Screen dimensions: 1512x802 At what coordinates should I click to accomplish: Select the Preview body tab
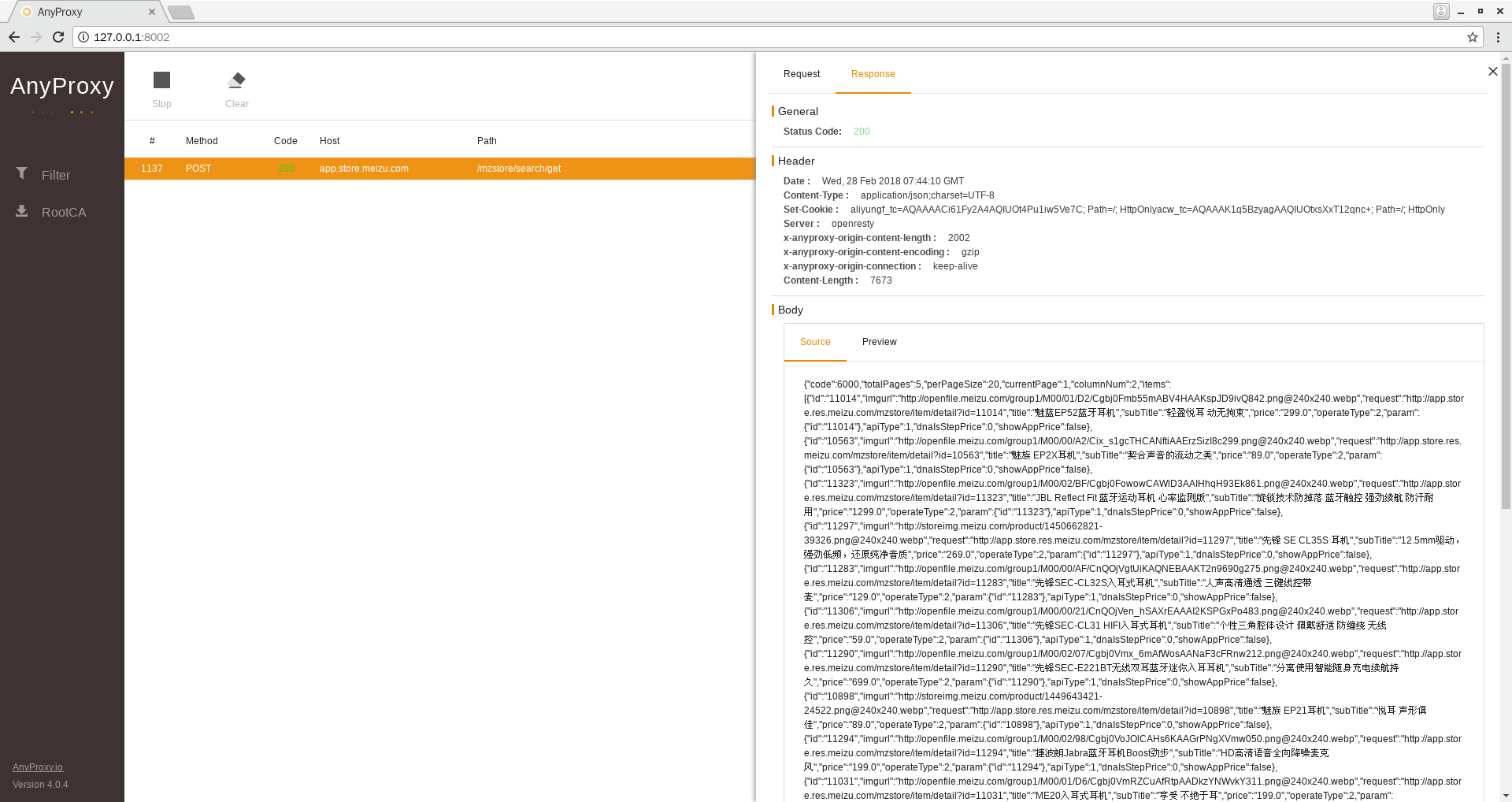879,342
